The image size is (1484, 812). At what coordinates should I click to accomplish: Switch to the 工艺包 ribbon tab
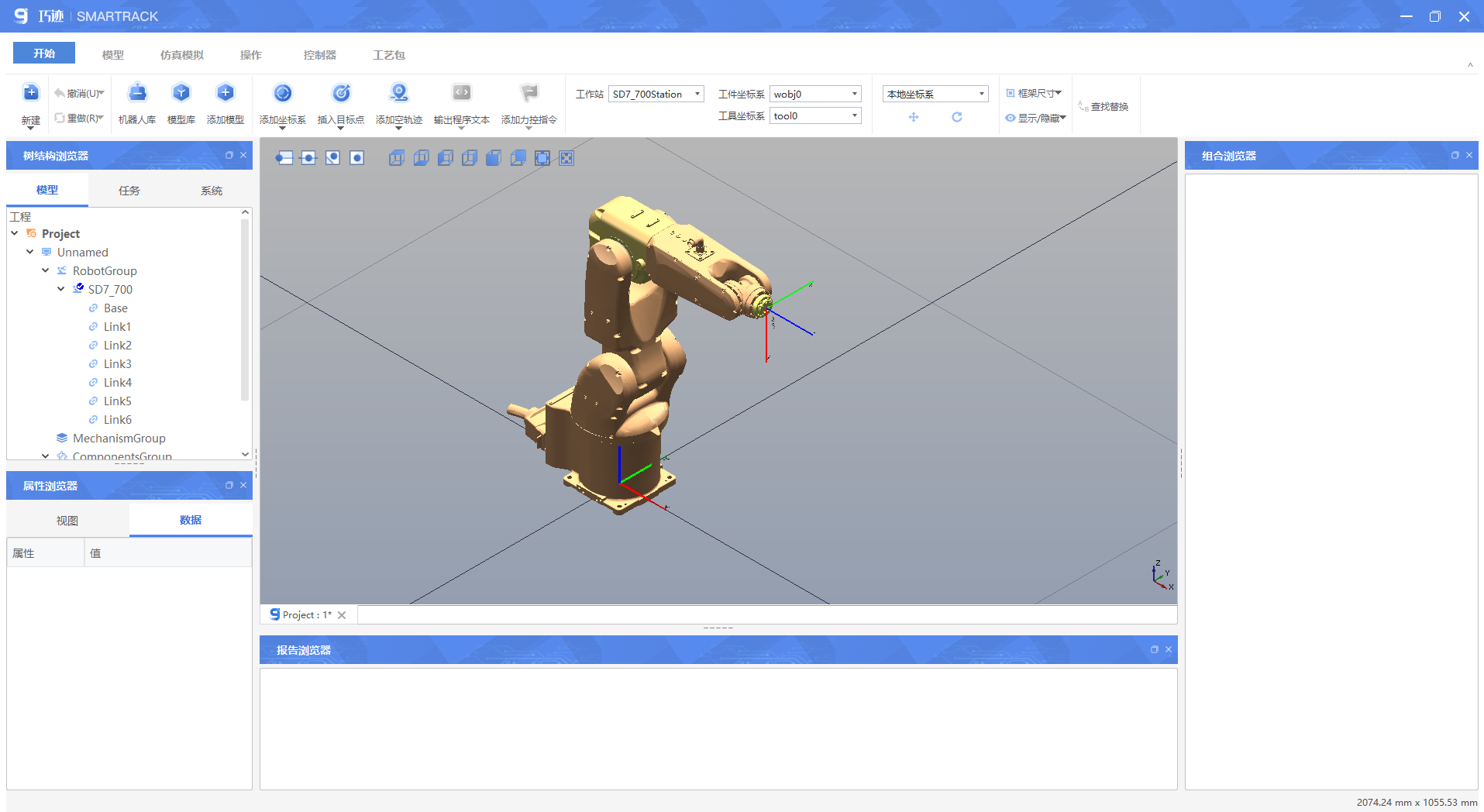389,55
